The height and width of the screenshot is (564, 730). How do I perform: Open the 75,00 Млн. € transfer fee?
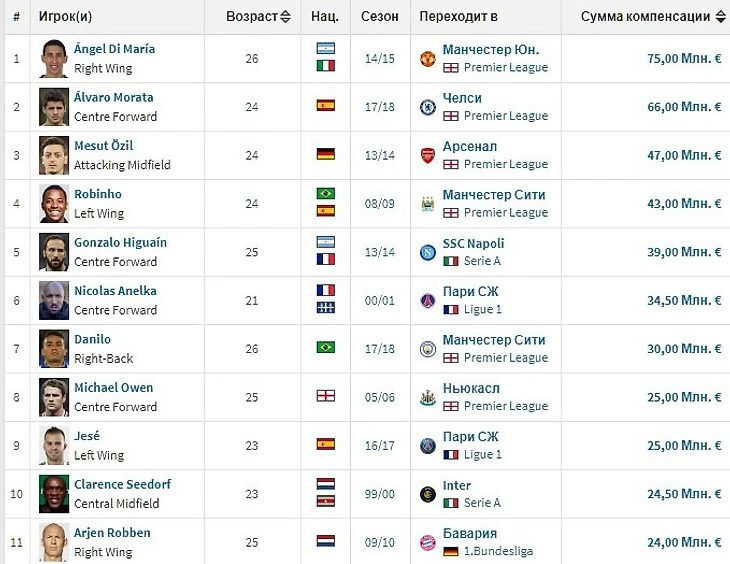(684, 59)
